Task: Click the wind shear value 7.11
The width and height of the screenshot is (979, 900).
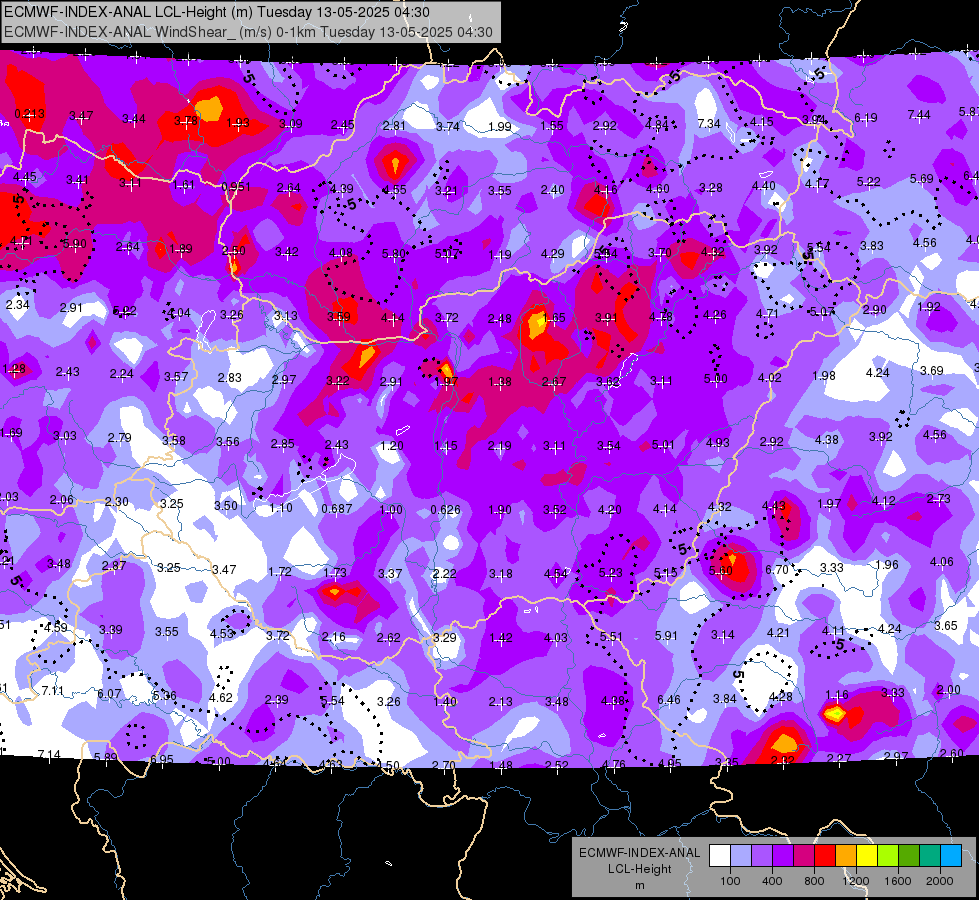Action: tap(52, 691)
